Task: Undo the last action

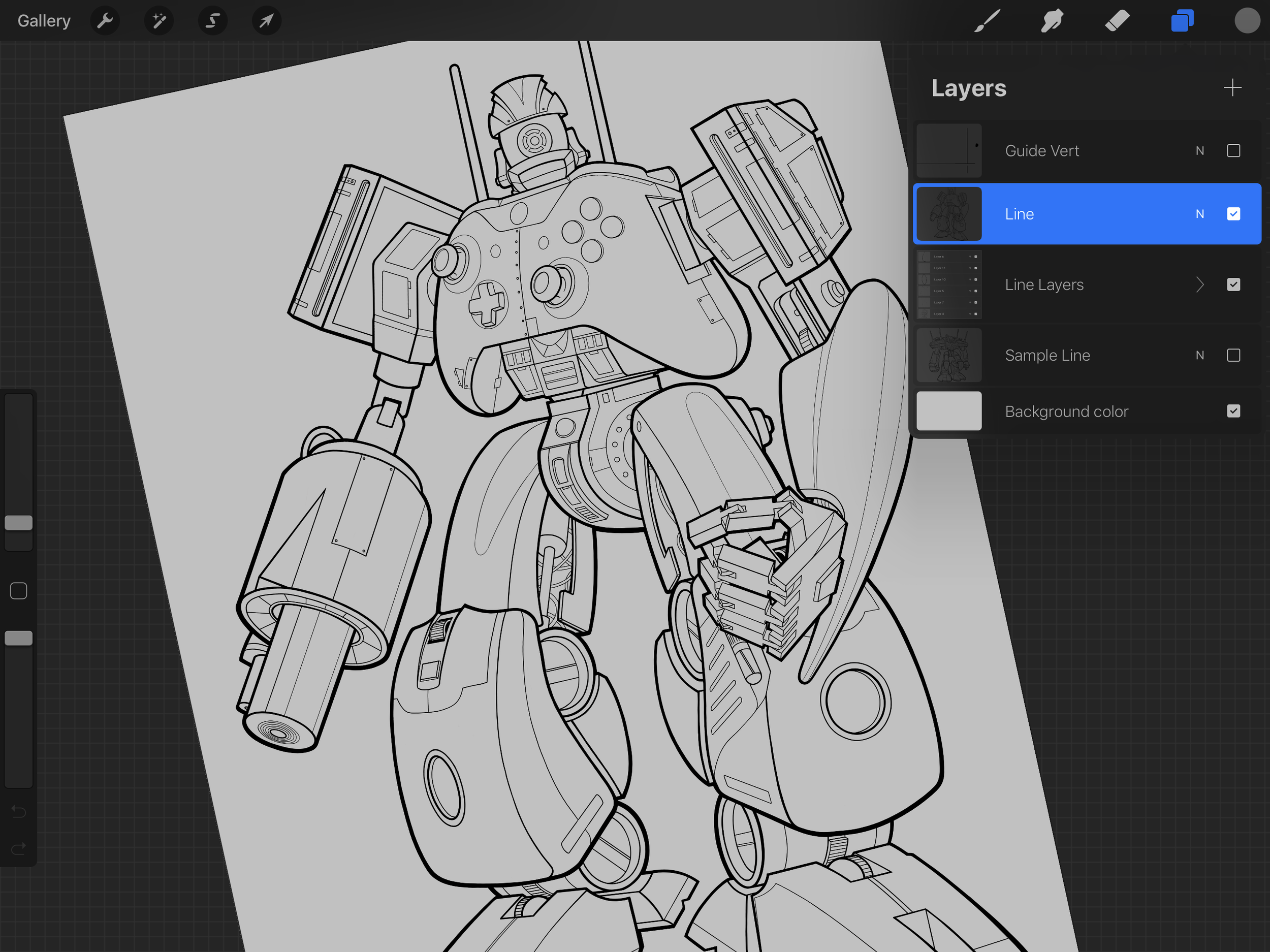Action: (18, 811)
